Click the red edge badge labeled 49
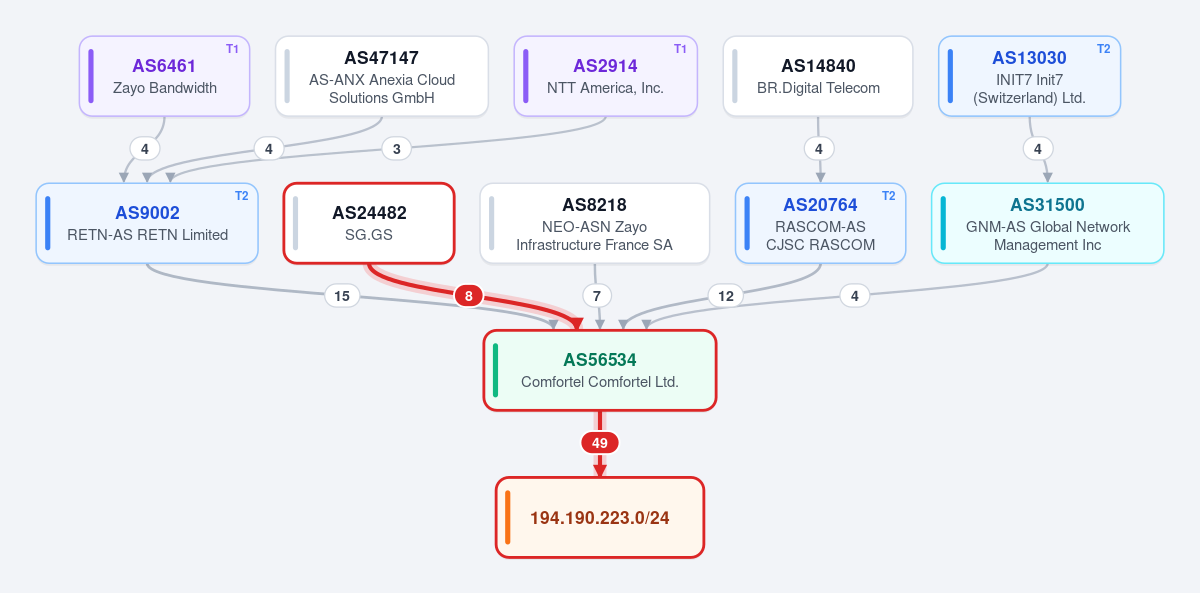1200x593 pixels. point(600,443)
